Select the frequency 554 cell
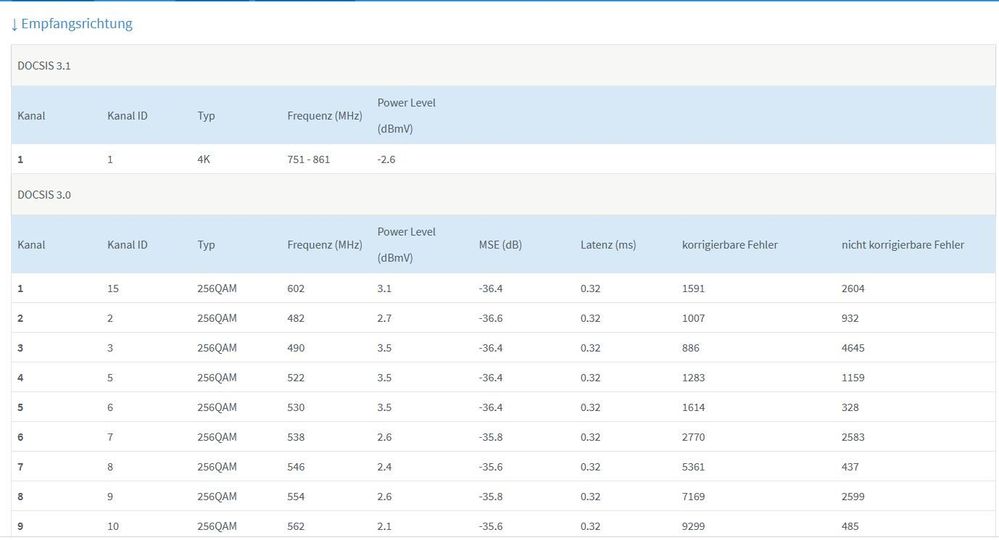This screenshot has height=540, width=999. tap(296, 497)
